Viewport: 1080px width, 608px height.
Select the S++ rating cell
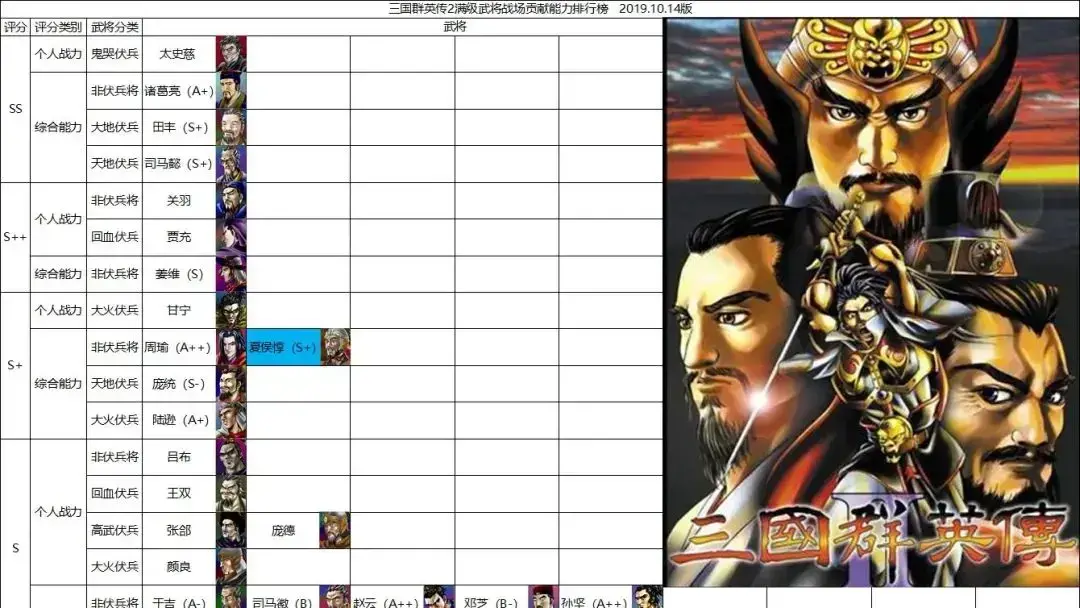coord(15,237)
